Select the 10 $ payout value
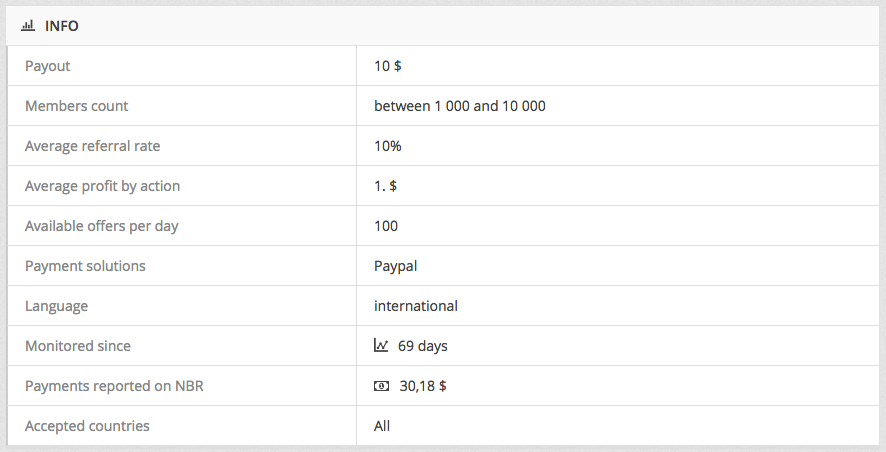 pos(388,66)
